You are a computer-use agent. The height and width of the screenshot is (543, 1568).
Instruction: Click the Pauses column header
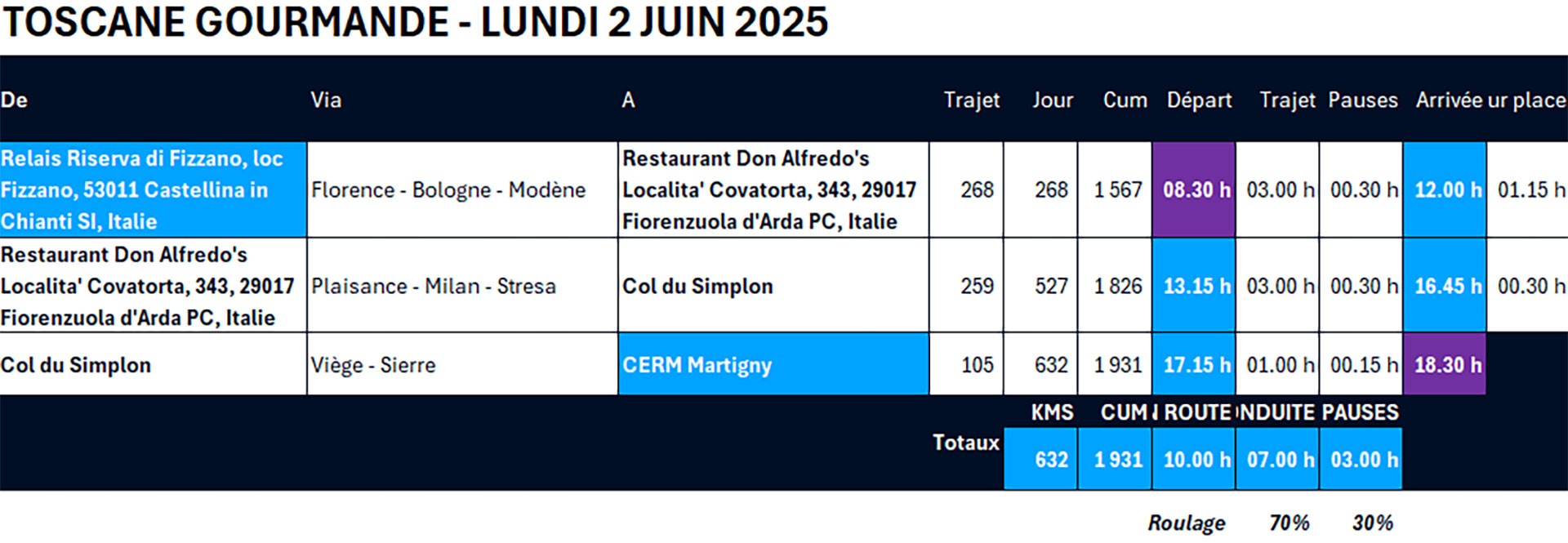point(1362,100)
